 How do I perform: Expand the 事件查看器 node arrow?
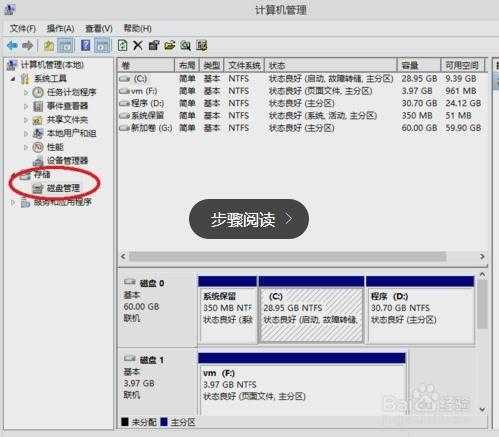click(26, 106)
